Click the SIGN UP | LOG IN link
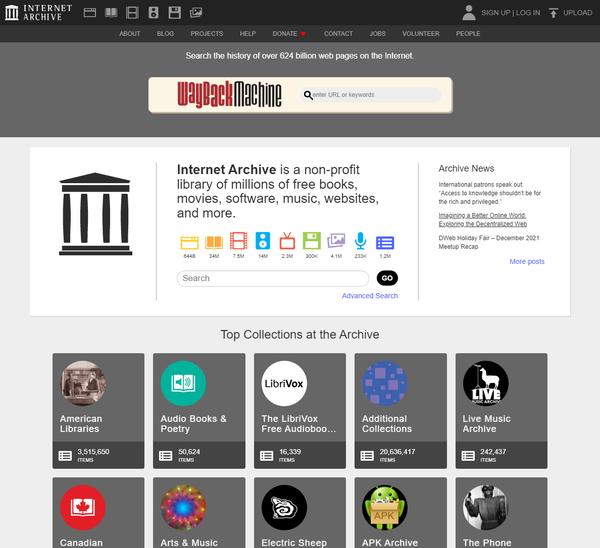The image size is (600, 548). pyautogui.click(x=510, y=13)
